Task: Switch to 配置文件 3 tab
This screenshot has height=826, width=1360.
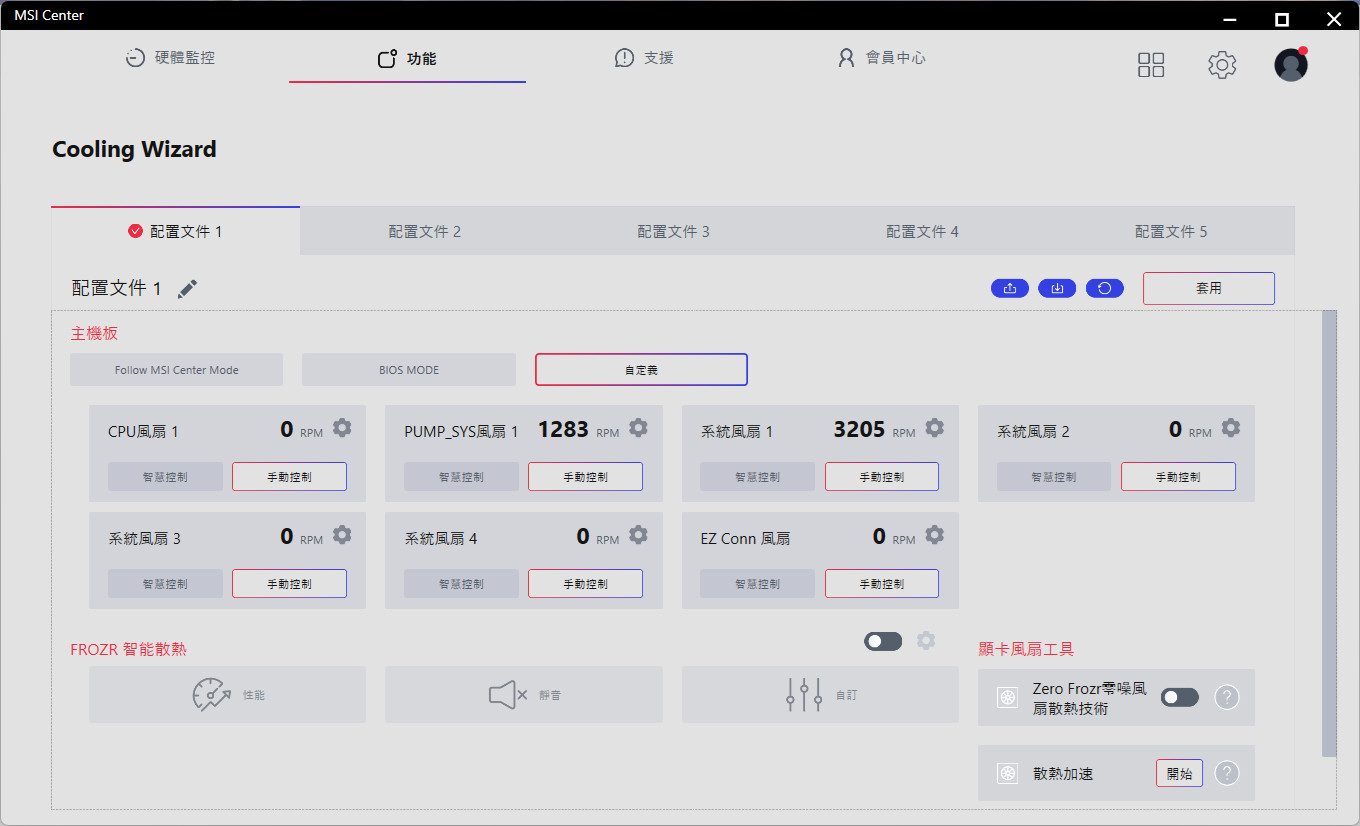Action: click(x=673, y=232)
